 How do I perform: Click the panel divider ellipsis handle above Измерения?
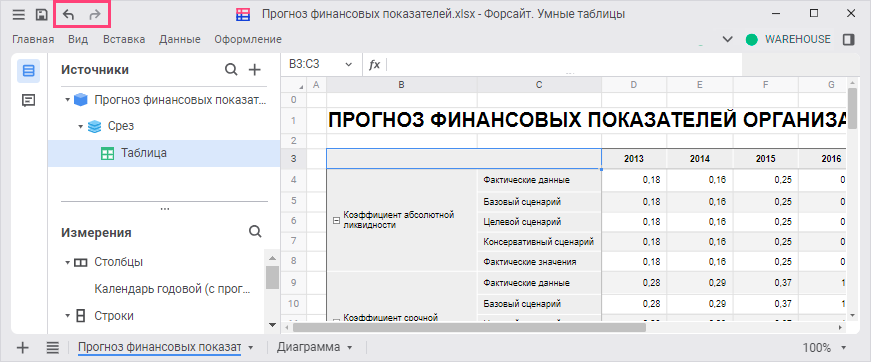[x=164, y=209]
